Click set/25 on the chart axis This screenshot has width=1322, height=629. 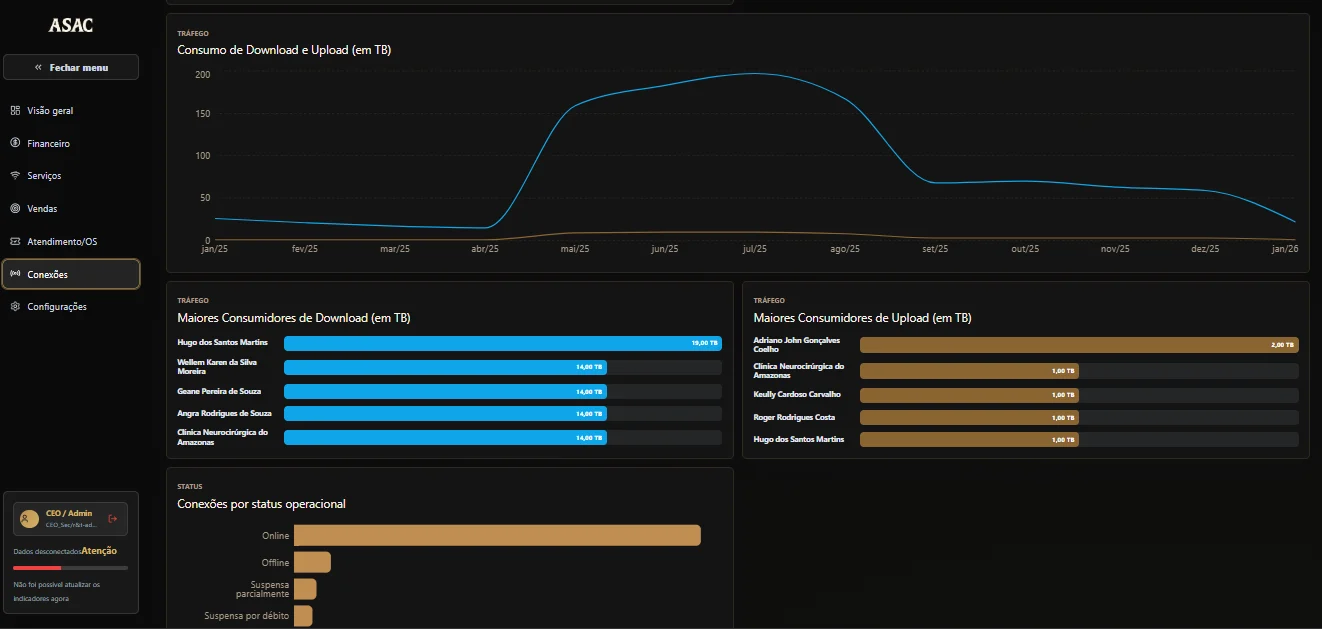(x=935, y=249)
